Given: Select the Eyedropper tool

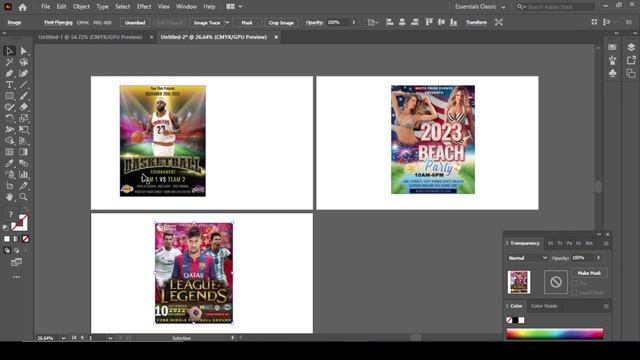Looking at the screenshot, I should point(9,163).
